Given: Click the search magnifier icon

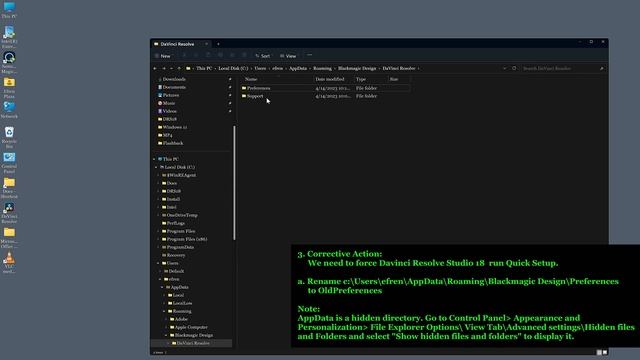Looking at the screenshot, I should coord(602,69).
